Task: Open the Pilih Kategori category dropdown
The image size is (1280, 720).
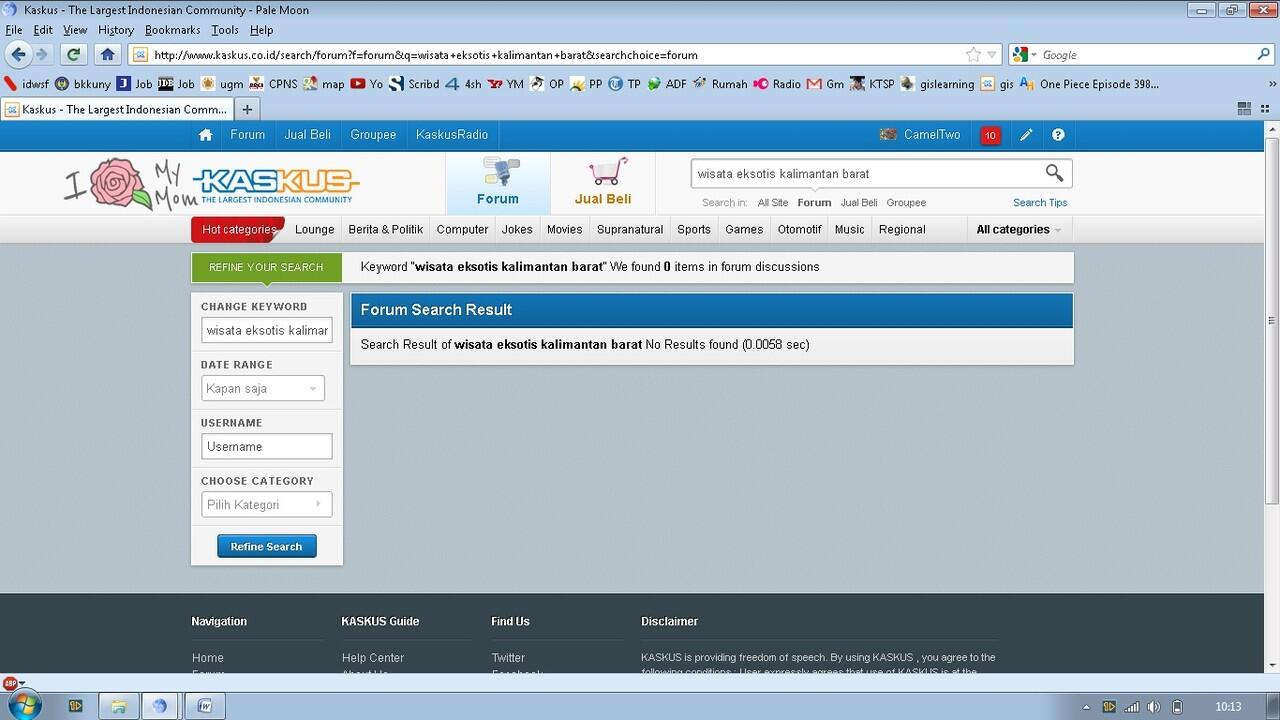Action: pyautogui.click(x=266, y=504)
